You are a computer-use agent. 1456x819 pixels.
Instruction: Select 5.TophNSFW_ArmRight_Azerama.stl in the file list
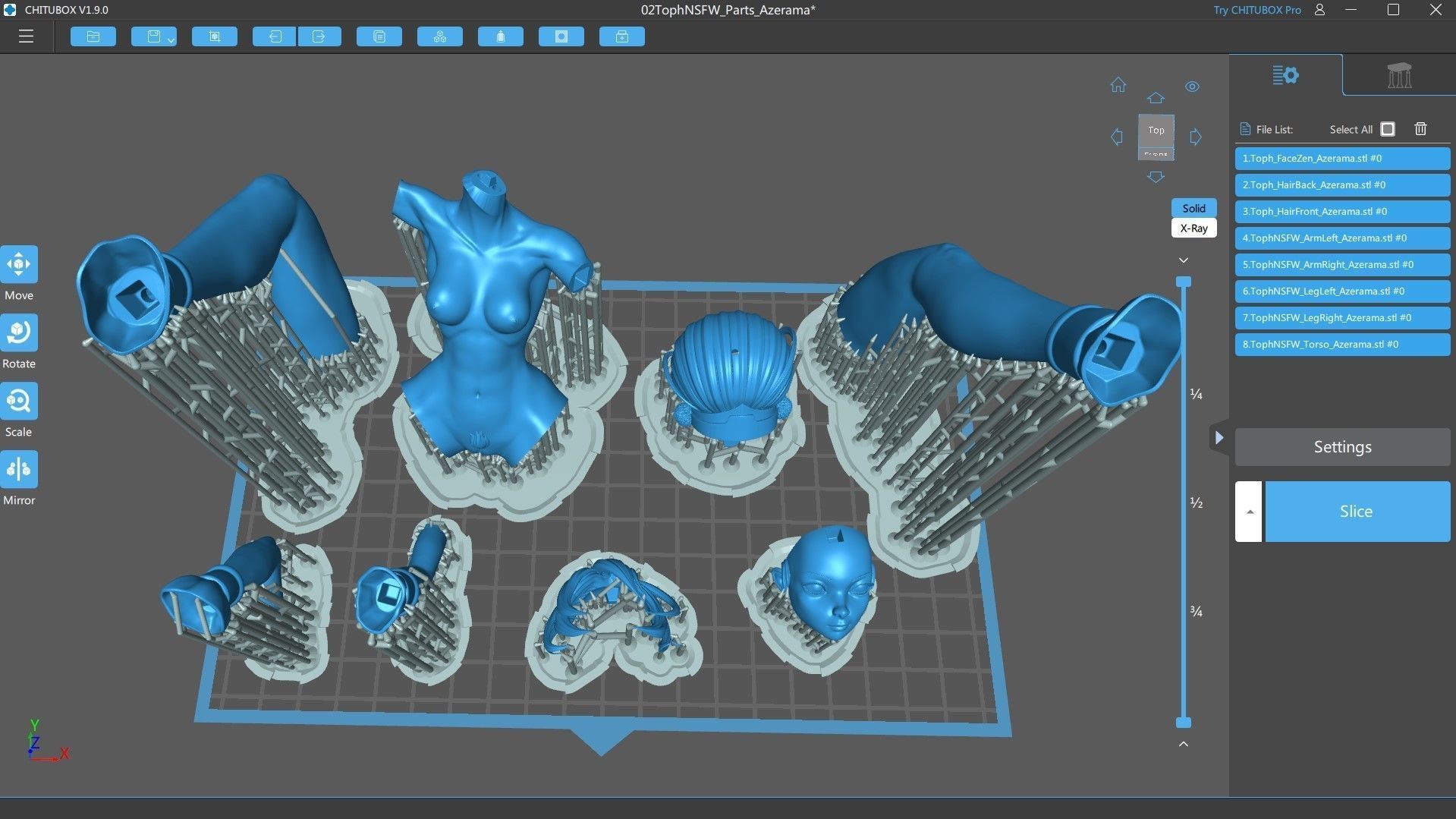(1342, 264)
